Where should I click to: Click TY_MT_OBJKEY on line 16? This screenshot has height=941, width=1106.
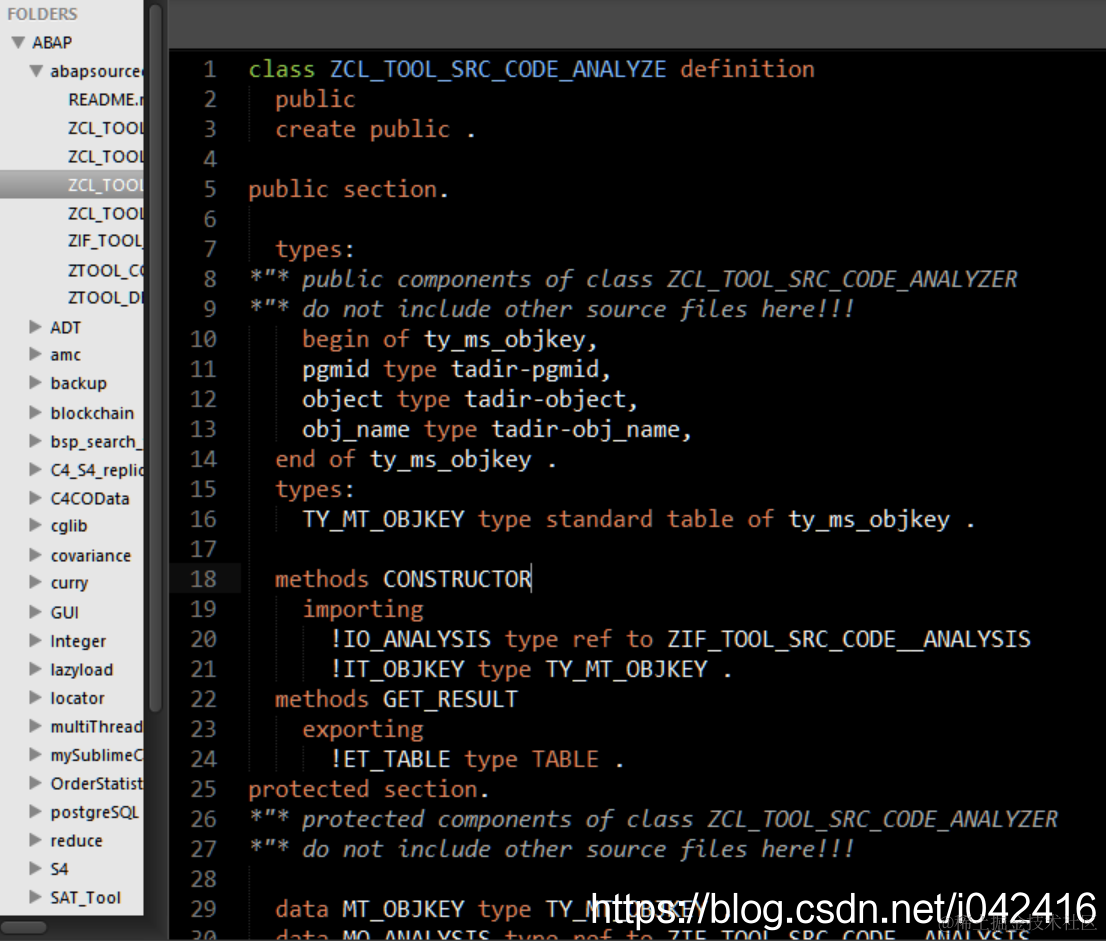(x=383, y=519)
